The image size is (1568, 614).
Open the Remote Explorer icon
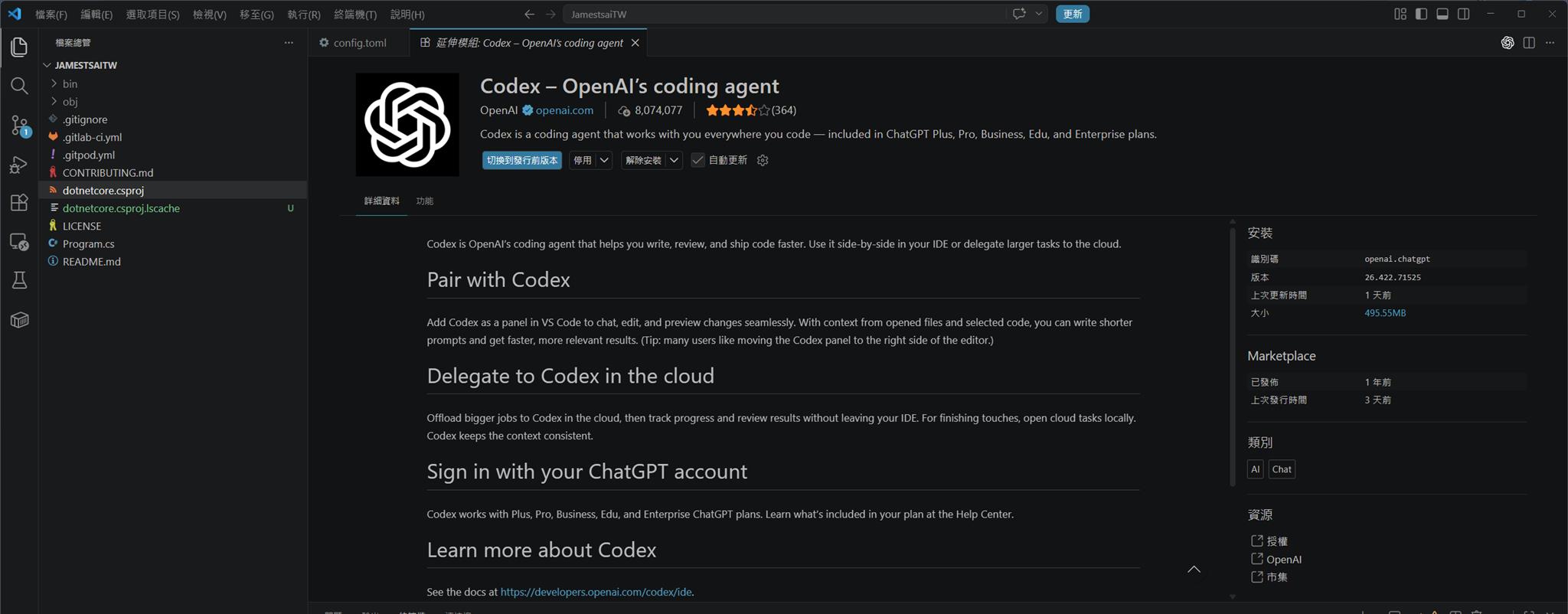coord(19,242)
